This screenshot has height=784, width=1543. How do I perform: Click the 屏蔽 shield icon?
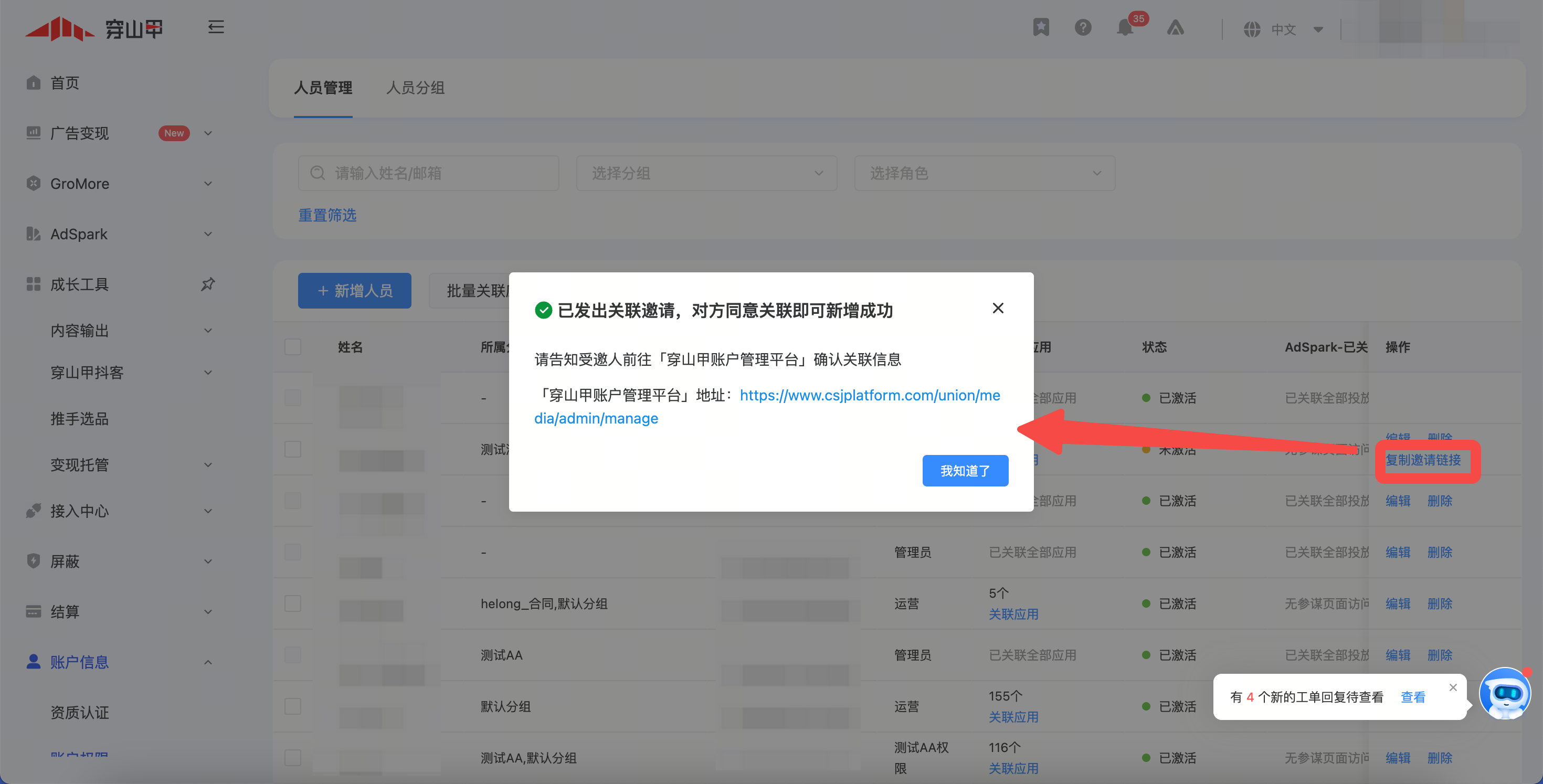(x=34, y=561)
